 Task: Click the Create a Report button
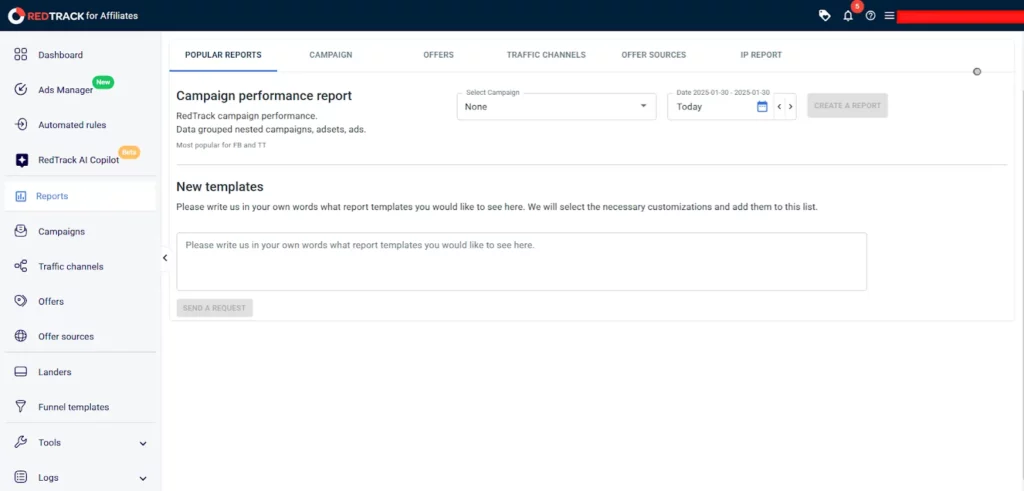coord(847,106)
